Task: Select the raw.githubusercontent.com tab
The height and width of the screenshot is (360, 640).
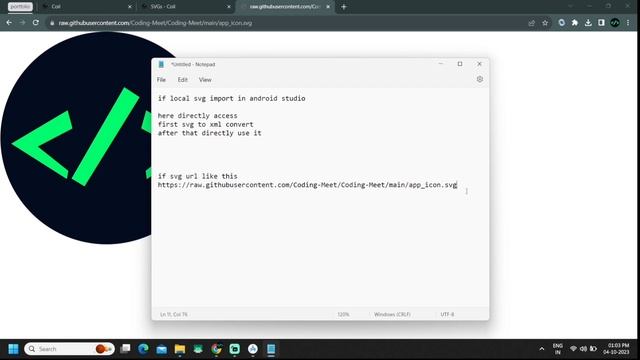Action: pyautogui.click(x=286, y=7)
